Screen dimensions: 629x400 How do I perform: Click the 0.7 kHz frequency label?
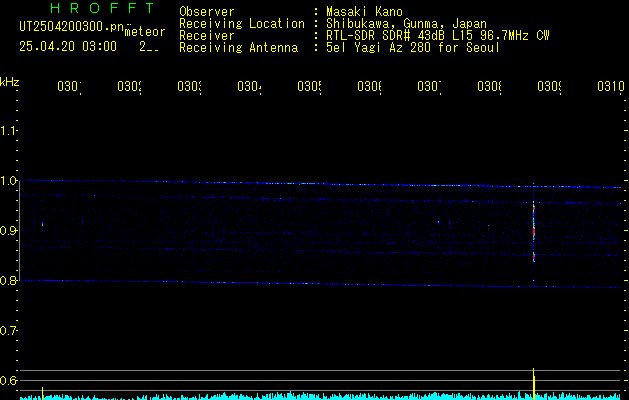click(x=8, y=331)
